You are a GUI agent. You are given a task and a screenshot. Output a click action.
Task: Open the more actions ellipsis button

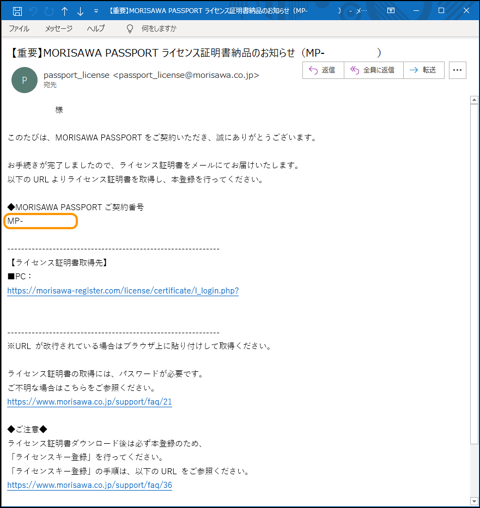(457, 70)
